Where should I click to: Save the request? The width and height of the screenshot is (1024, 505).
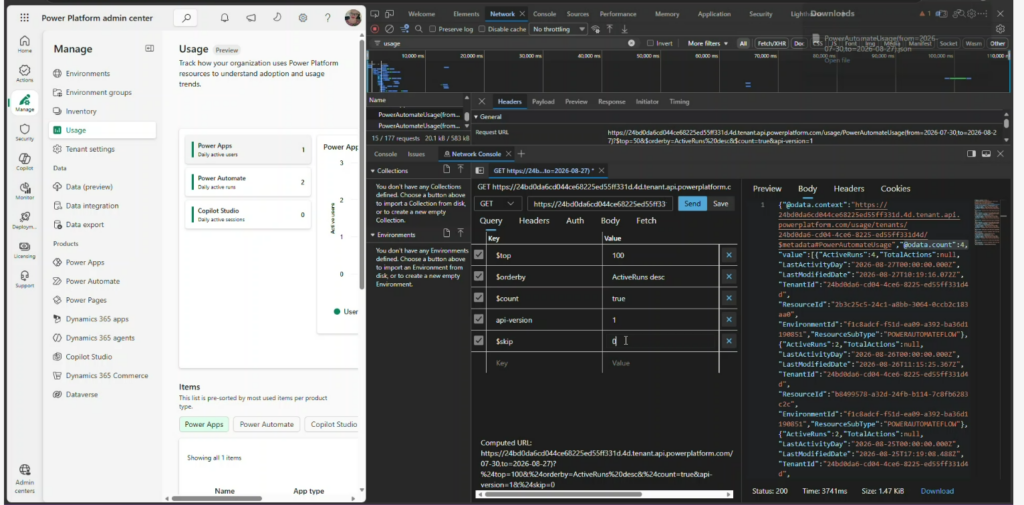720,204
